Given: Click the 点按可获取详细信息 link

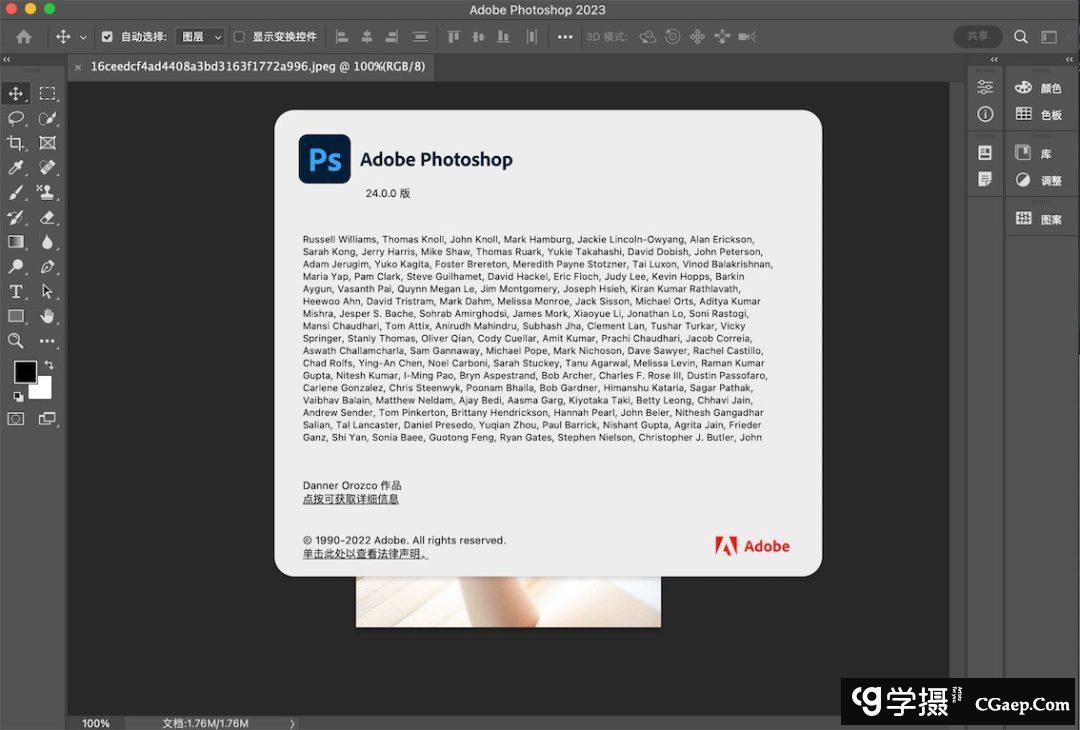Looking at the screenshot, I should coord(350,499).
